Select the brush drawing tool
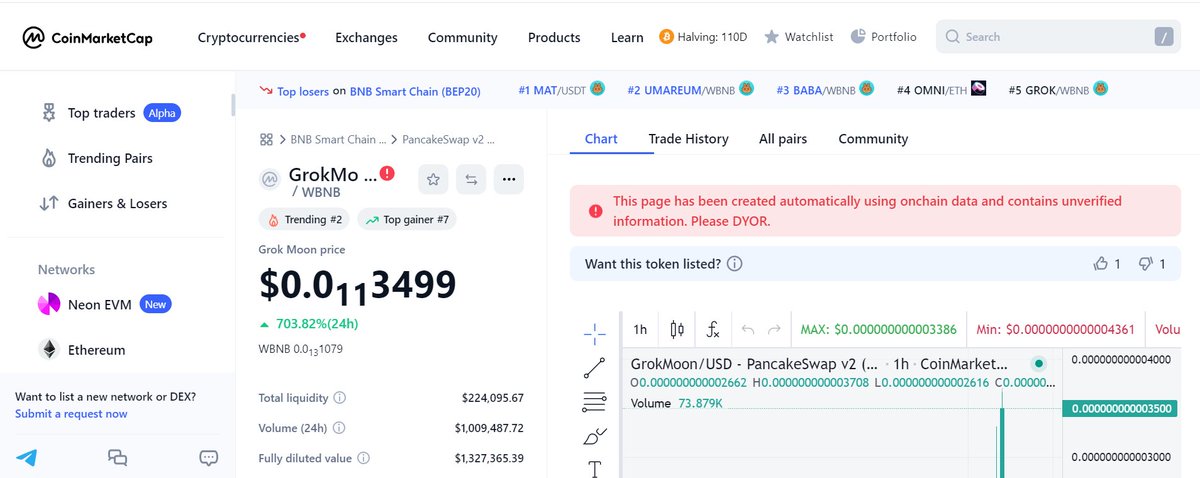Viewport: 1200px width, 478px height. coord(594,436)
